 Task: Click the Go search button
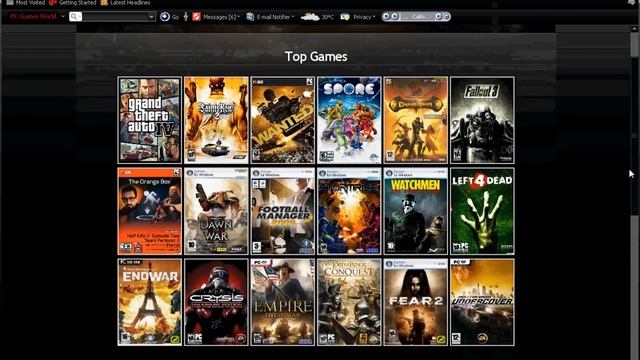(x=169, y=17)
